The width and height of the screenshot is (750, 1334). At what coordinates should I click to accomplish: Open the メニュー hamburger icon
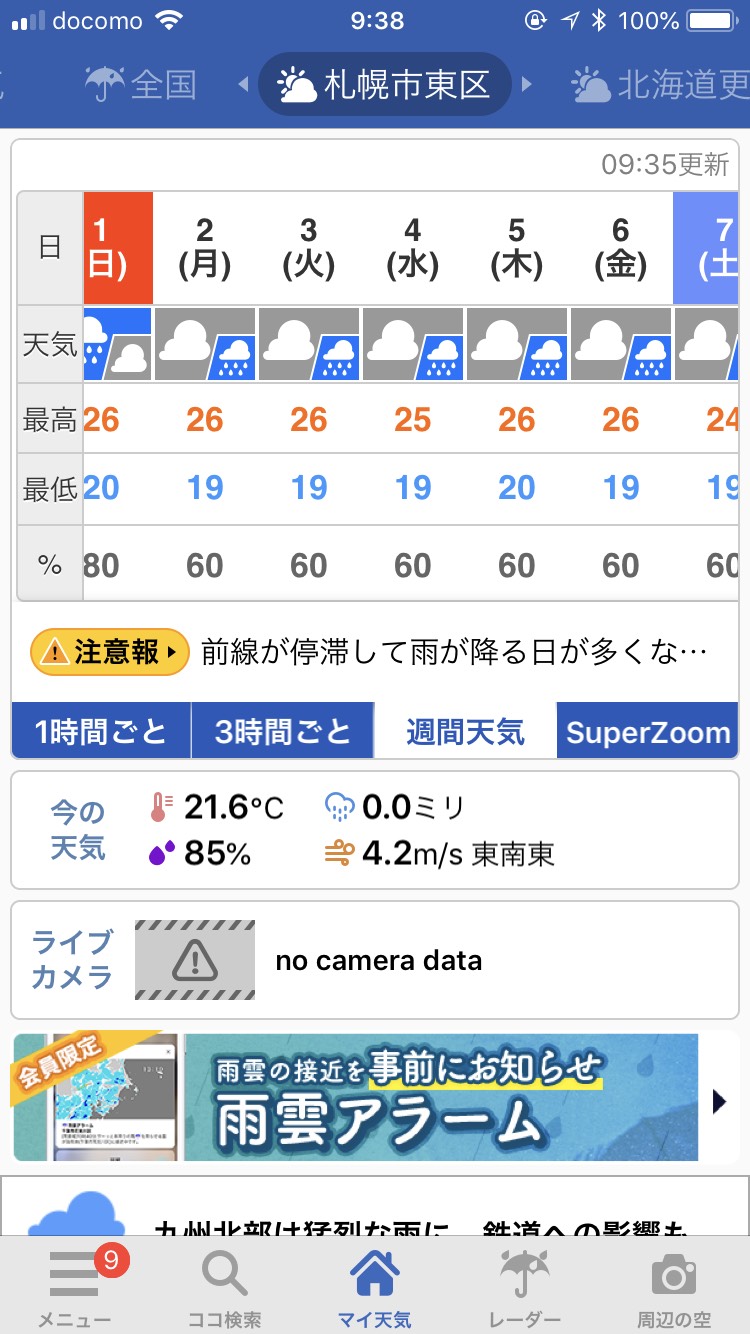(x=75, y=1276)
